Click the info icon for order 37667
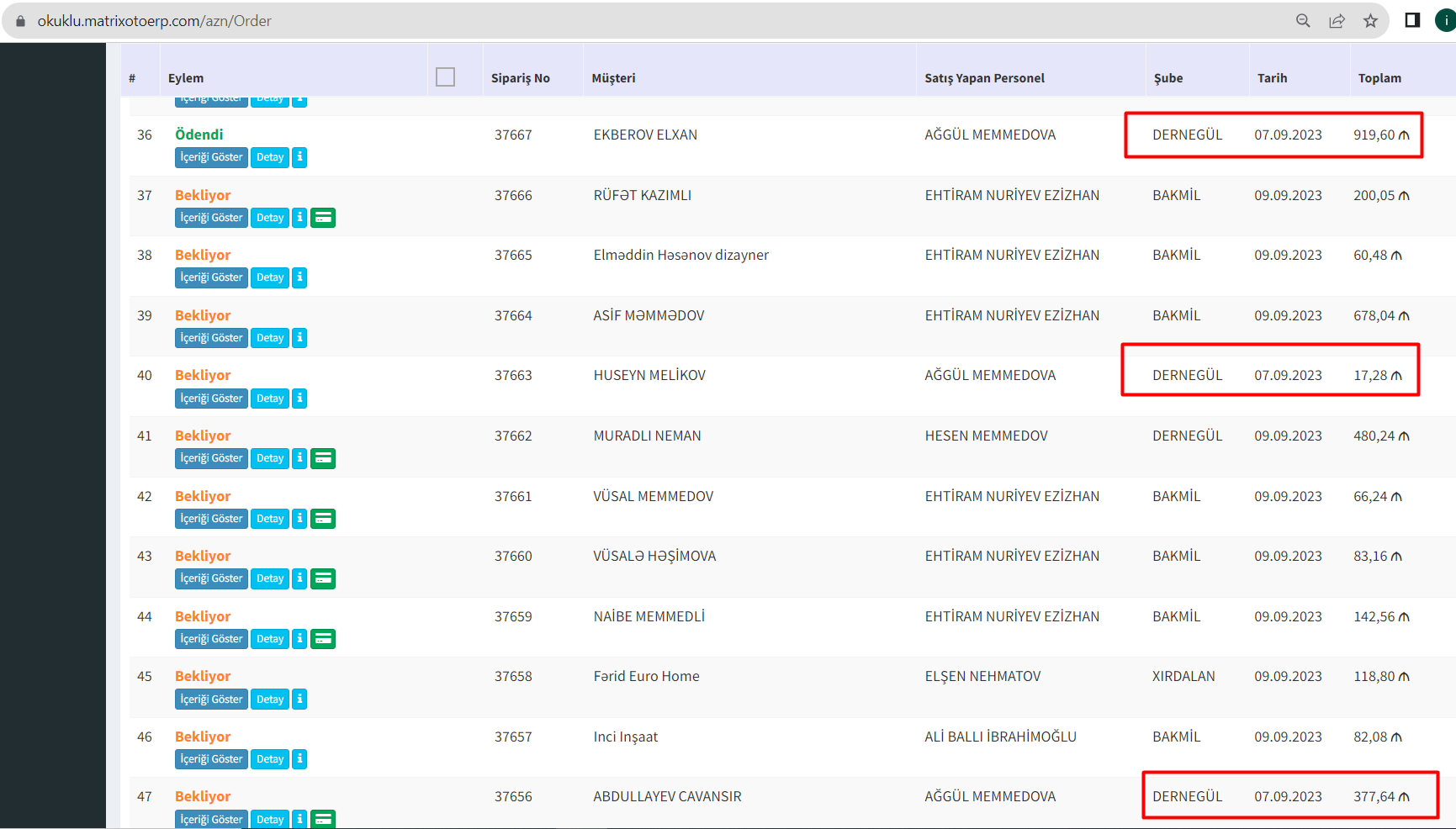This screenshot has height=829, width=1456. (x=299, y=157)
